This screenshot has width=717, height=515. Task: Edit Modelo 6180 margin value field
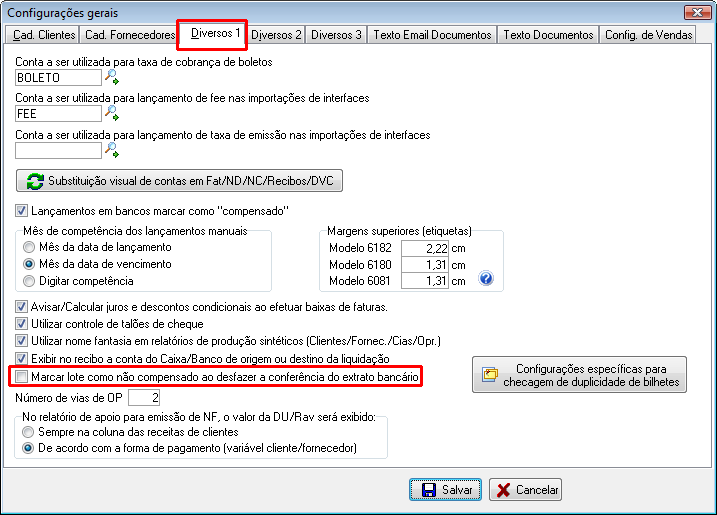point(425,265)
